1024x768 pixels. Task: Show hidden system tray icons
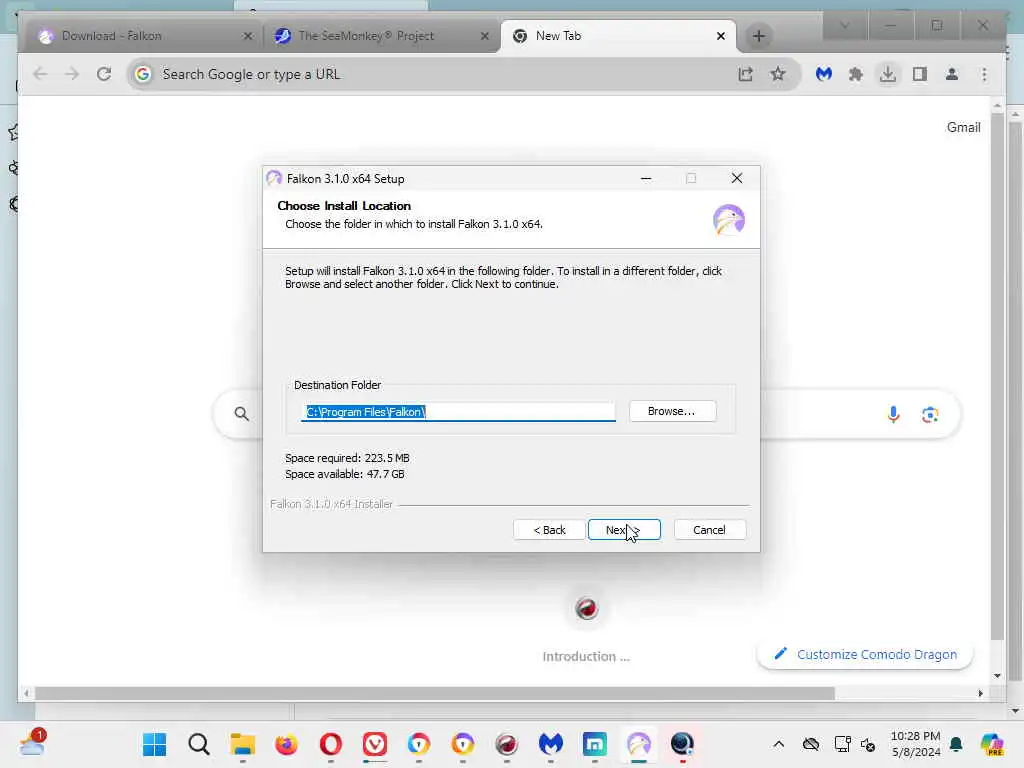point(778,744)
